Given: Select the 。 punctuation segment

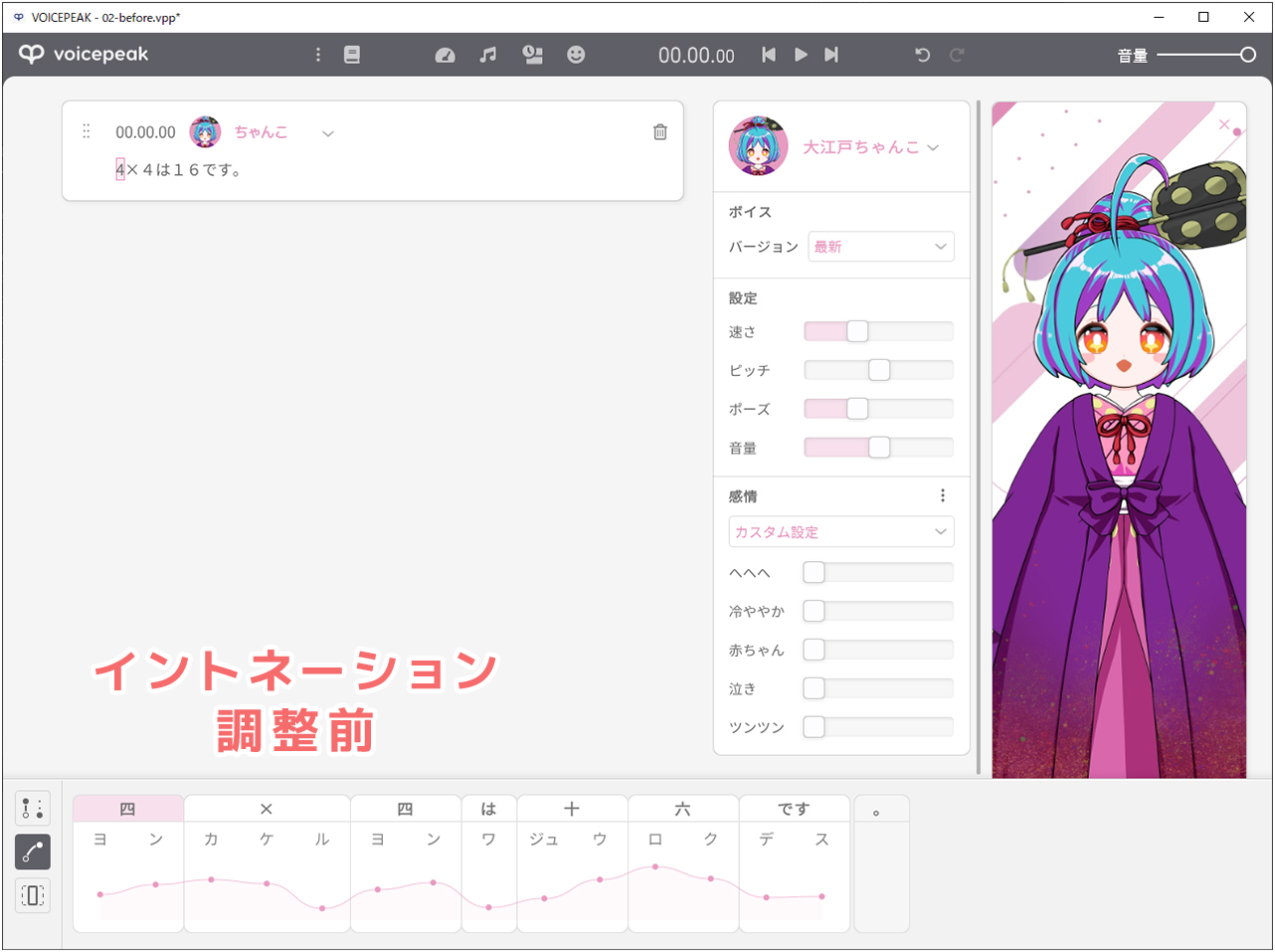Looking at the screenshot, I should click(x=882, y=809).
